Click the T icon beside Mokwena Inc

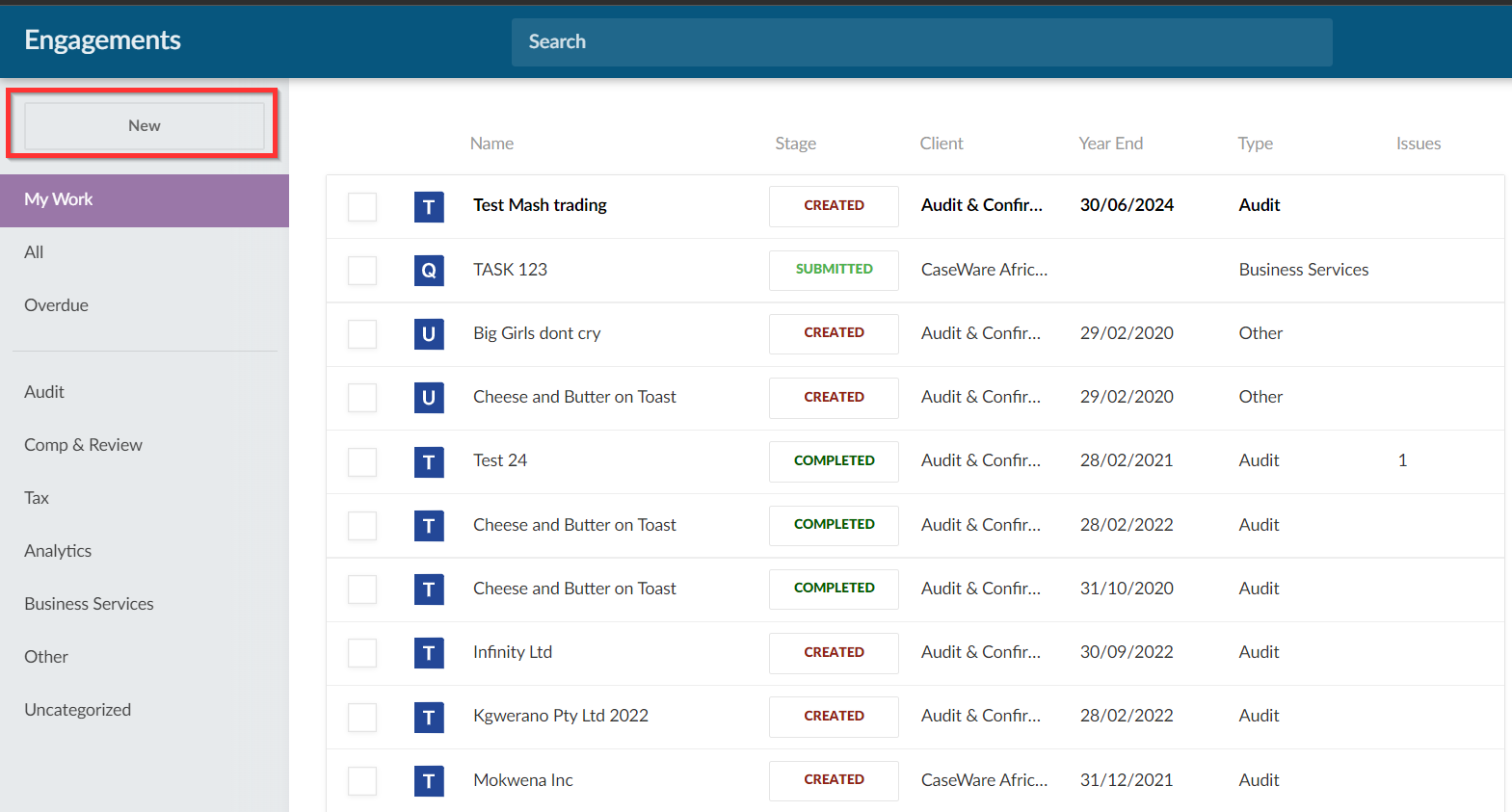pos(429,780)
